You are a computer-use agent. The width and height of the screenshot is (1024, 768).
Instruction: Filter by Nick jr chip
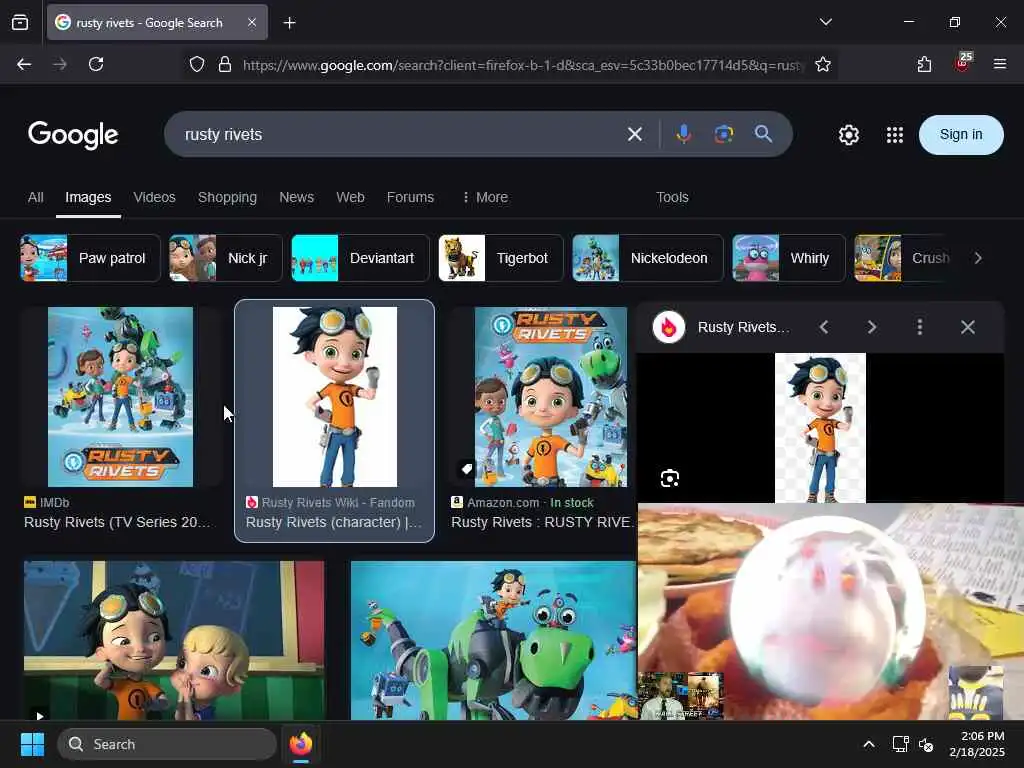click(x=225, y=258)
